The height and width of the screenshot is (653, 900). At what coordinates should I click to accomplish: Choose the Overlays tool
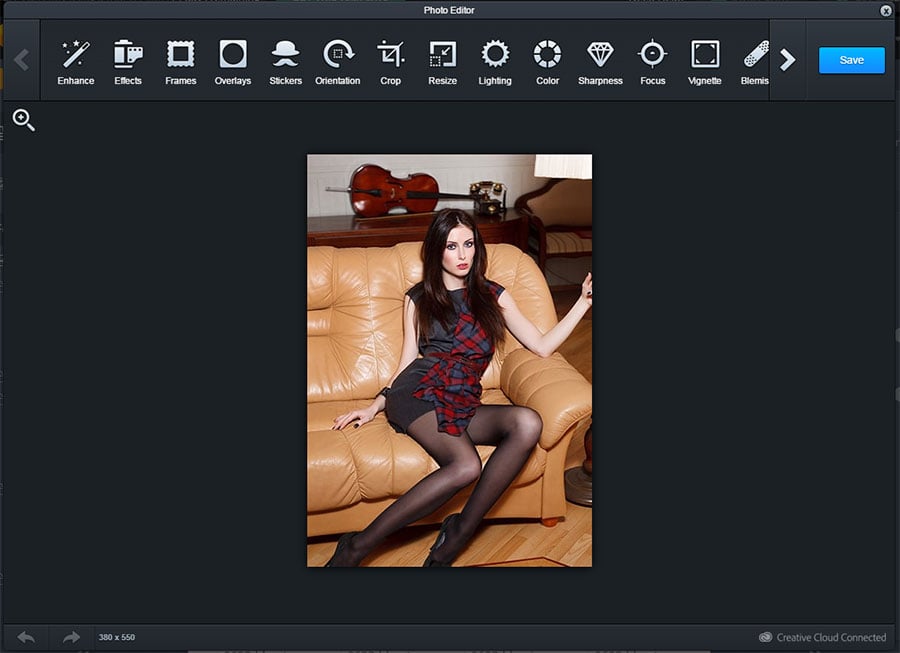pyautogui.click(x=233, y=61)
